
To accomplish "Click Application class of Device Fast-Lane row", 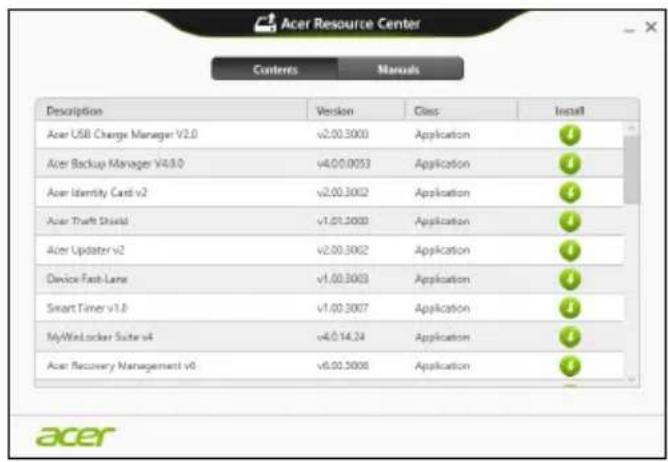I will [x=442, y=280].
